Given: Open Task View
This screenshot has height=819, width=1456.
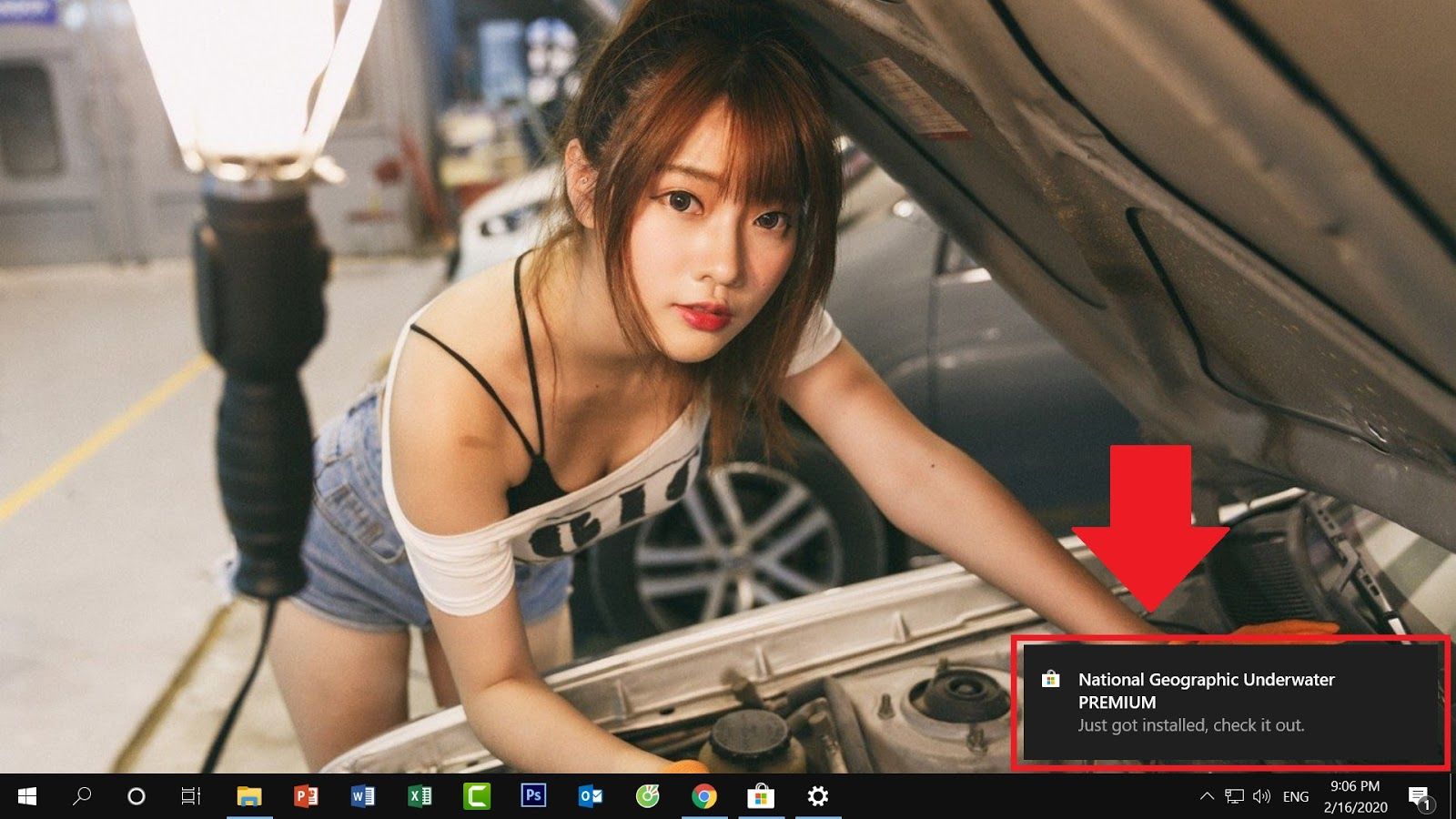Looking at the screenshot, I should (189, 797).
